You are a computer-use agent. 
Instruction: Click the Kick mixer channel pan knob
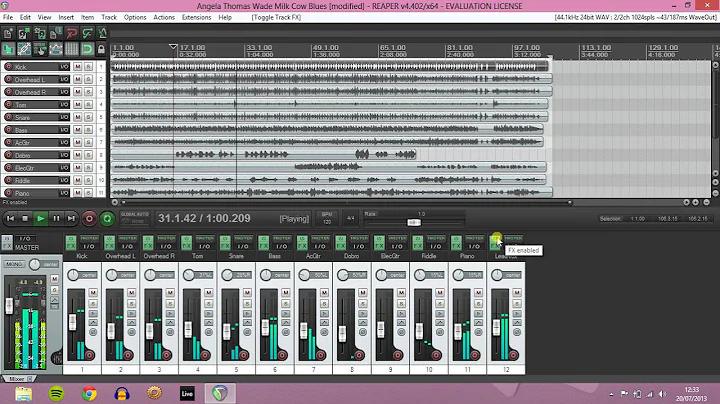pyautogui.click(x=73, y=275)
